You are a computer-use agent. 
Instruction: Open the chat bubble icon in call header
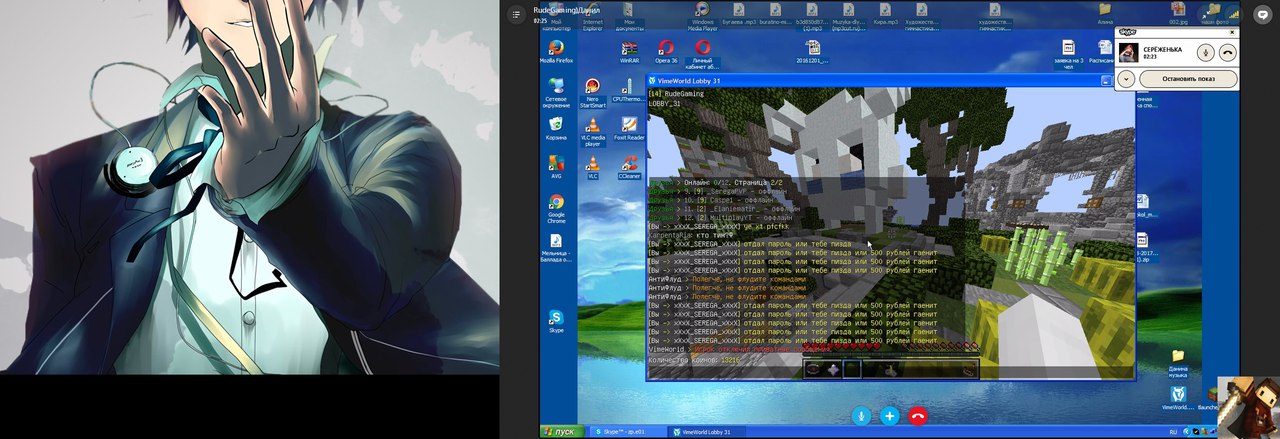(1261, 14)
